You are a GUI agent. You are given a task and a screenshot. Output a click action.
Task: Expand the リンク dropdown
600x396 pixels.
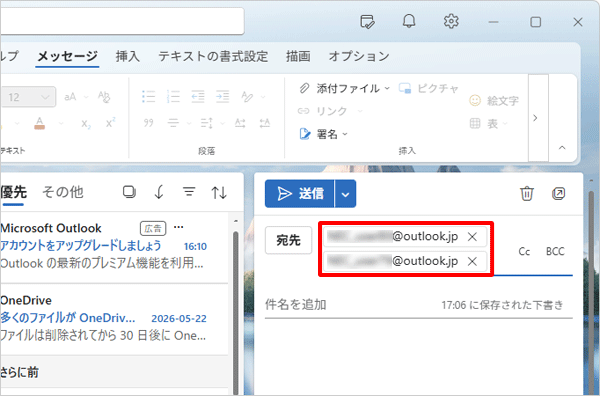coord(360,111)
